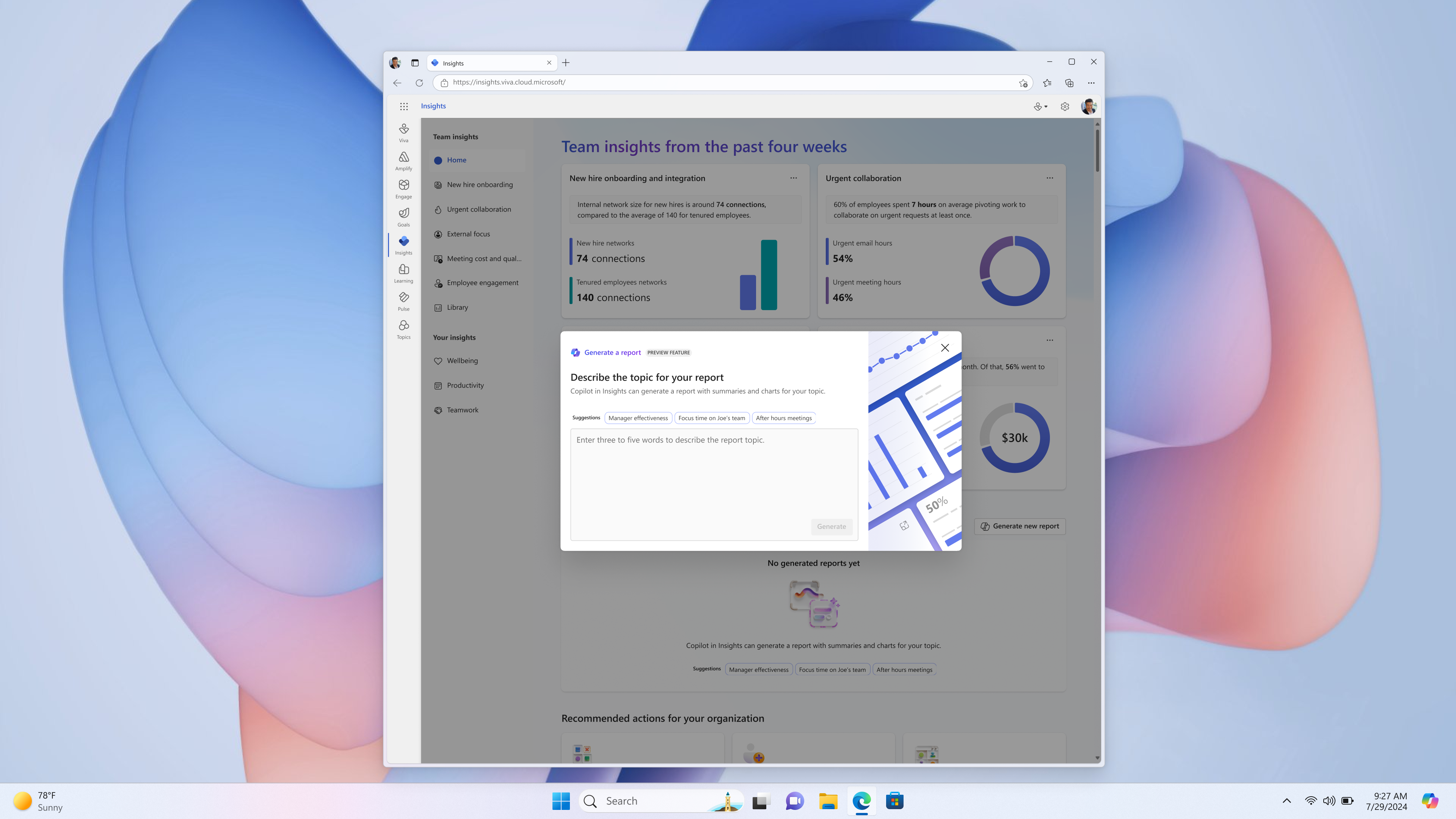The height and width of the screenshot is (819, 1456).
Task: Refresh the Insights page
Action: tap(419, 83)
